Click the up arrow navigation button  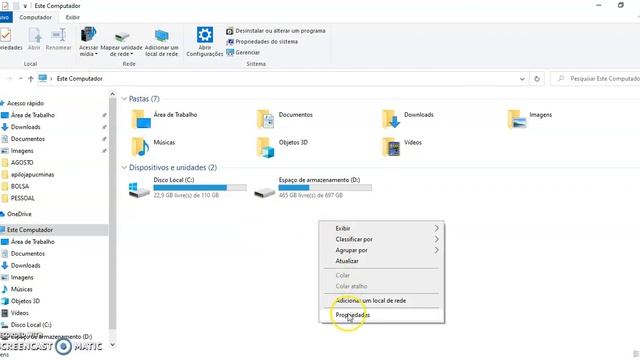(x=31, y=79)
